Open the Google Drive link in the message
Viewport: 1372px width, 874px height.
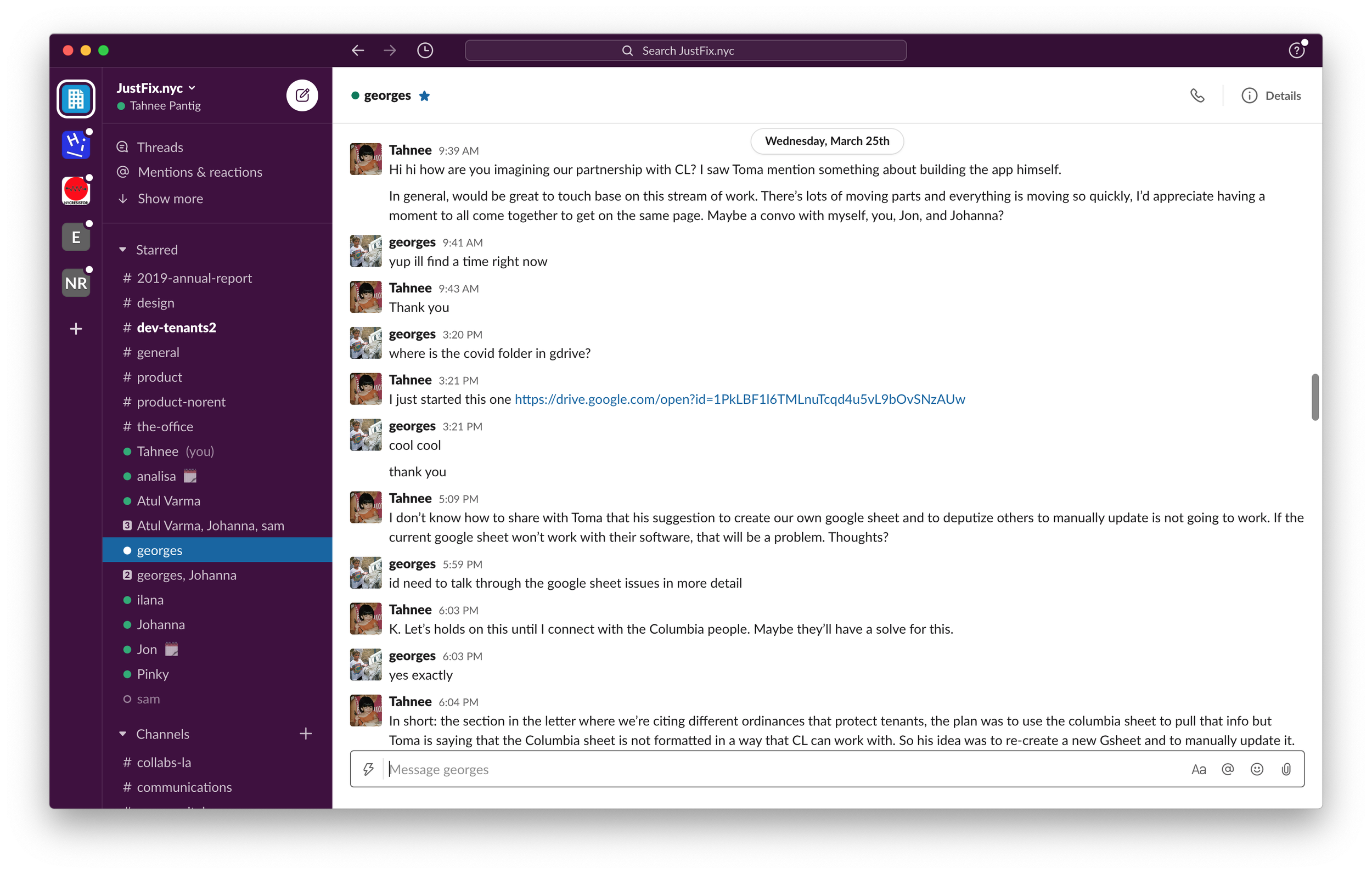coord(740,399)
